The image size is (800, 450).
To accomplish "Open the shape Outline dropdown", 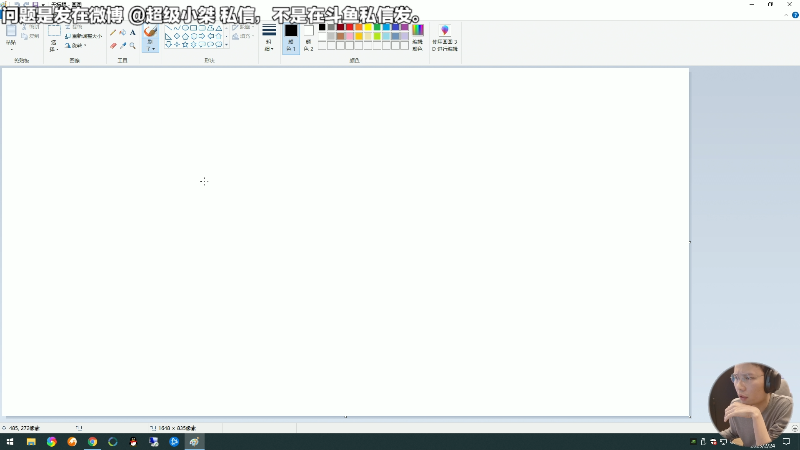I will (x=243, y=27).
